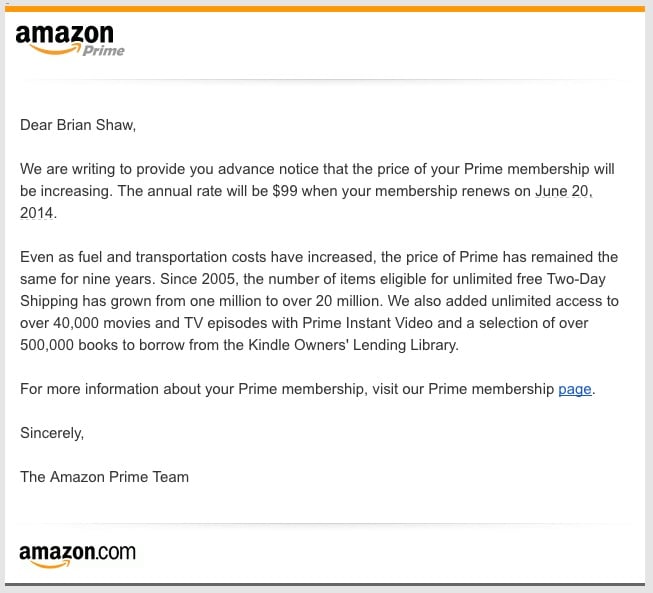Click the gray bar at email bottom

click(x=326, y=583)
